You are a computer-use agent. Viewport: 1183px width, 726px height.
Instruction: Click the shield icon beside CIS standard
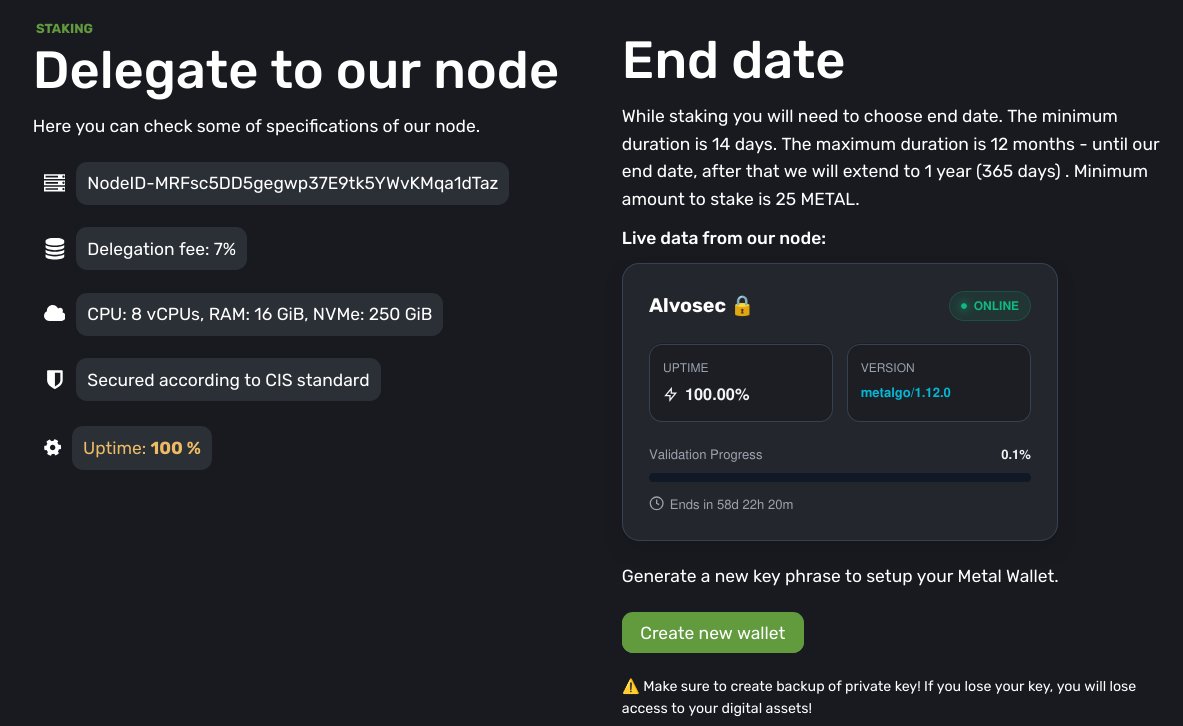(x=54, y=380)
